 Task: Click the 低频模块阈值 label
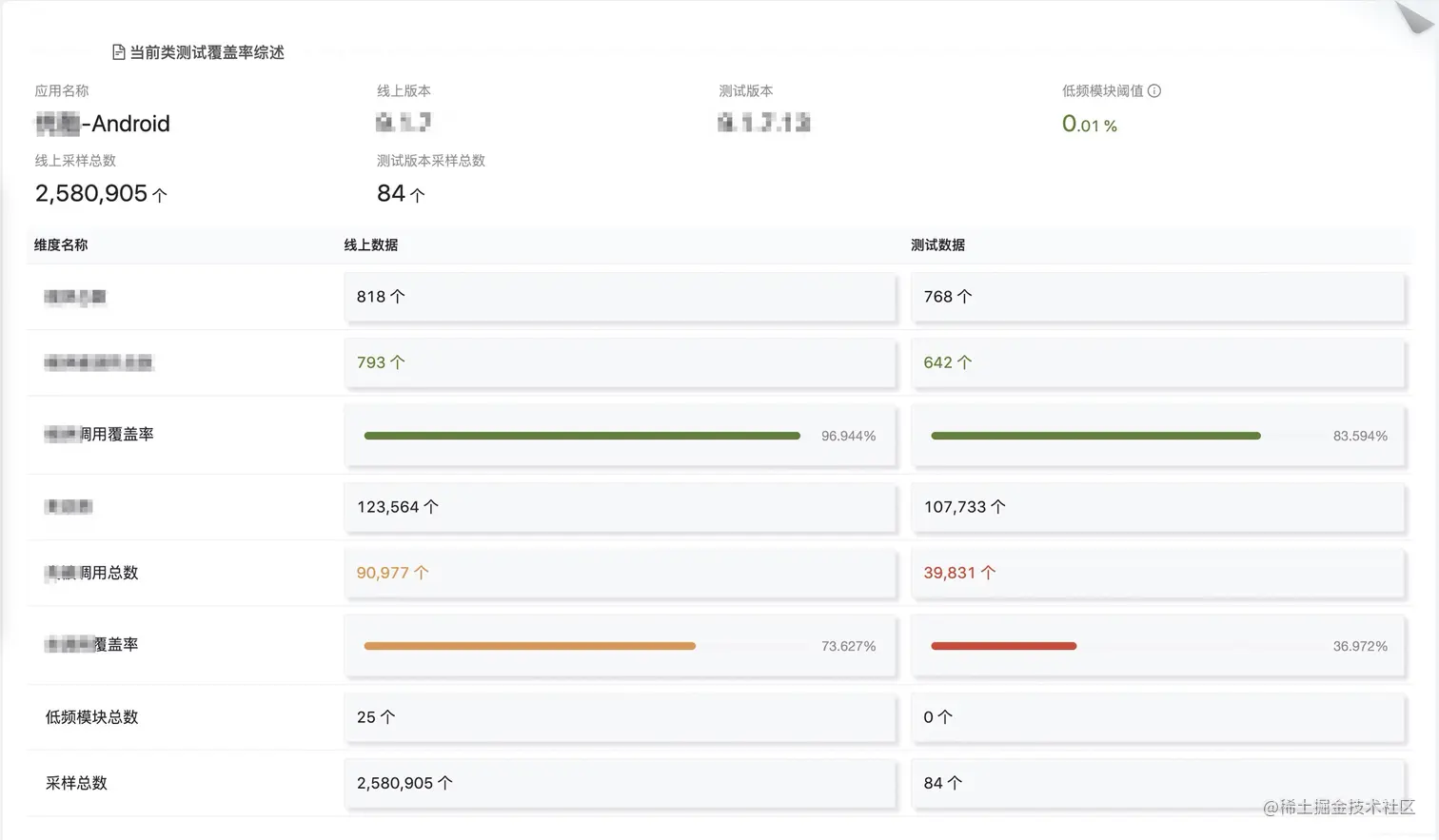[x=1103, y=91]
